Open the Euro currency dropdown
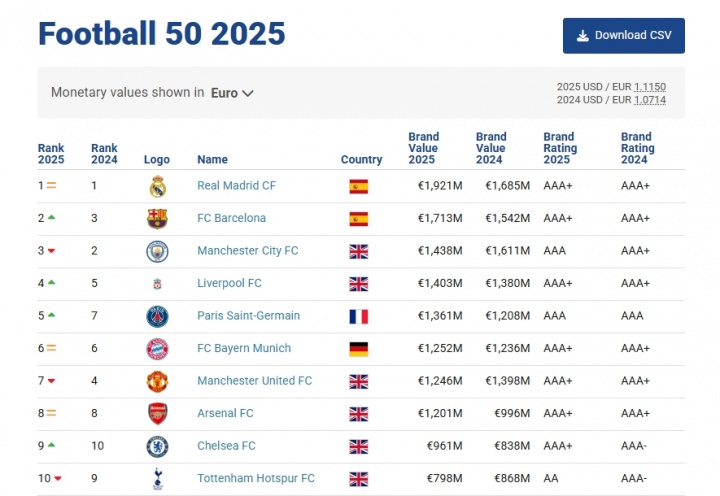The height and width of the screenshot is (496, 720). pos(232,93)
